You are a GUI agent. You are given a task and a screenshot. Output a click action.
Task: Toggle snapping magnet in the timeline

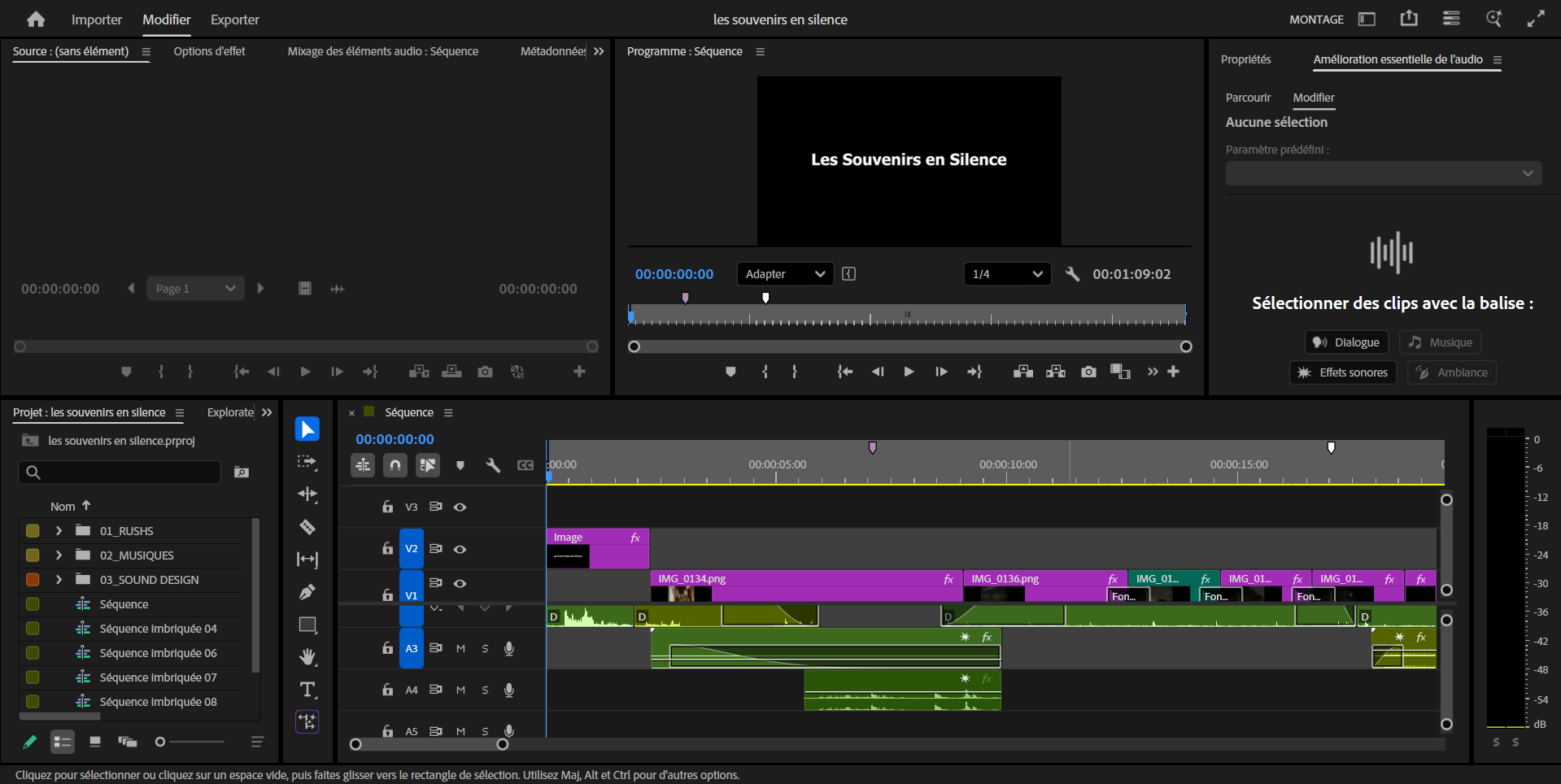coord(395,465)
